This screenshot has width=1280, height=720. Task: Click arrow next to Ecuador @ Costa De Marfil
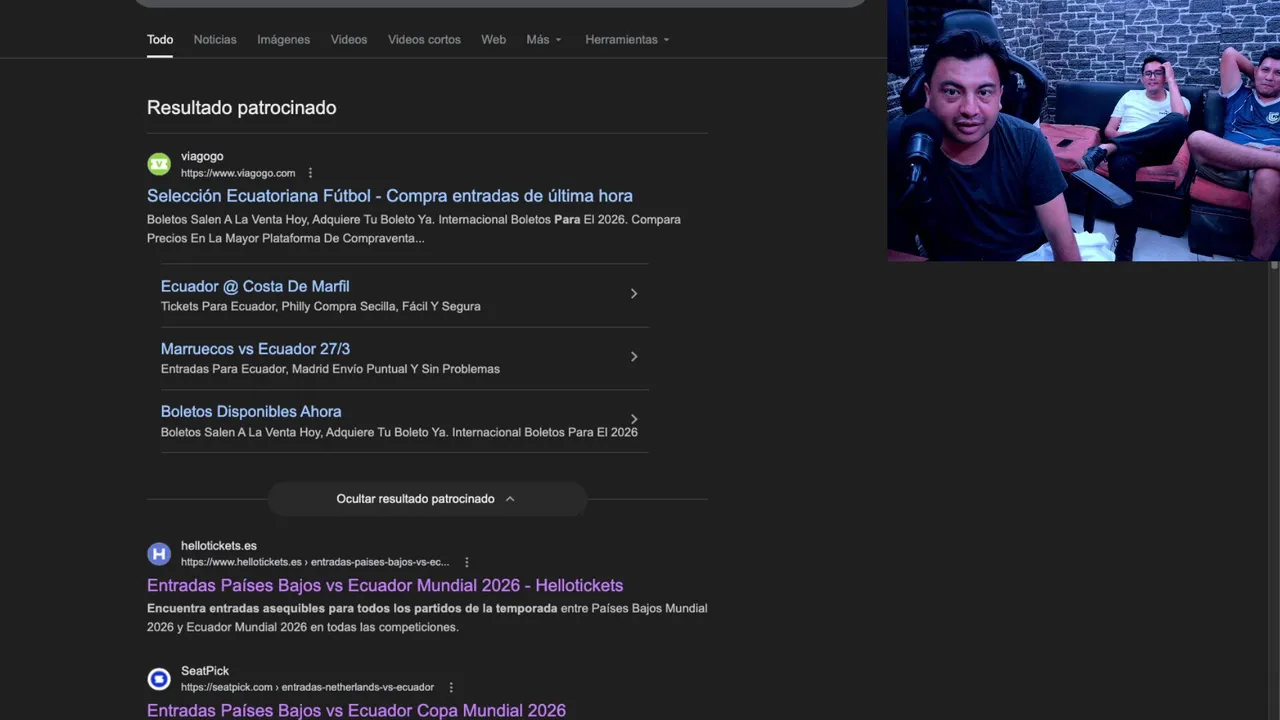pos(633,294)
